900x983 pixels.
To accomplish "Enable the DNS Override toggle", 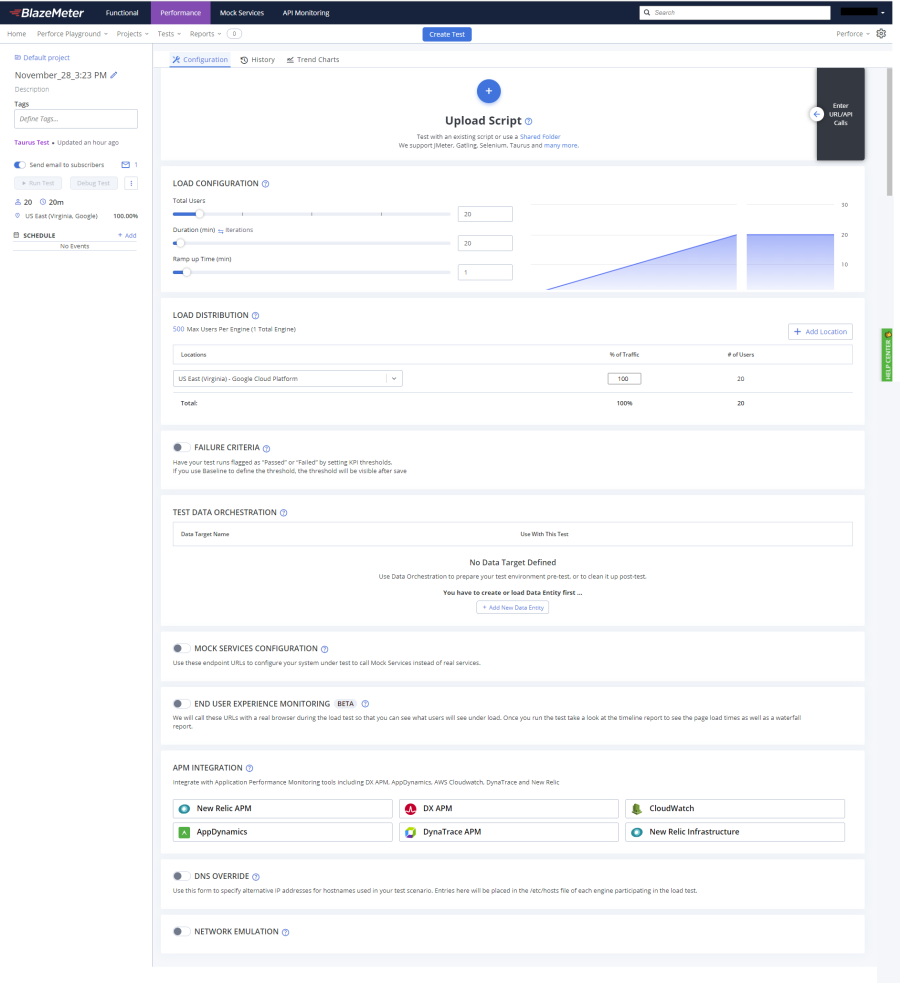I will pyautogui.click(x=181, y=876).
